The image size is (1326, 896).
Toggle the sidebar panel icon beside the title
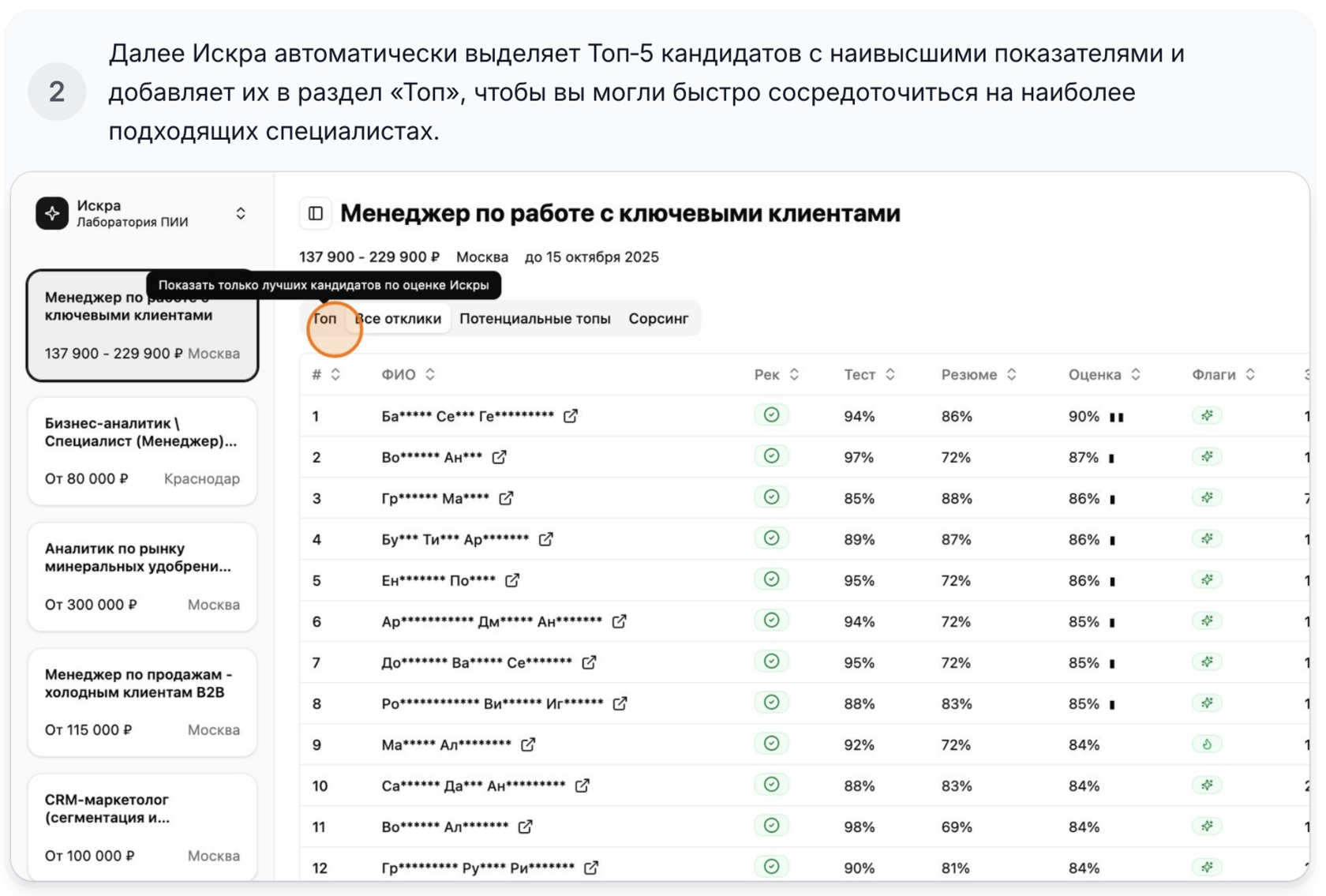click(316, 213)
